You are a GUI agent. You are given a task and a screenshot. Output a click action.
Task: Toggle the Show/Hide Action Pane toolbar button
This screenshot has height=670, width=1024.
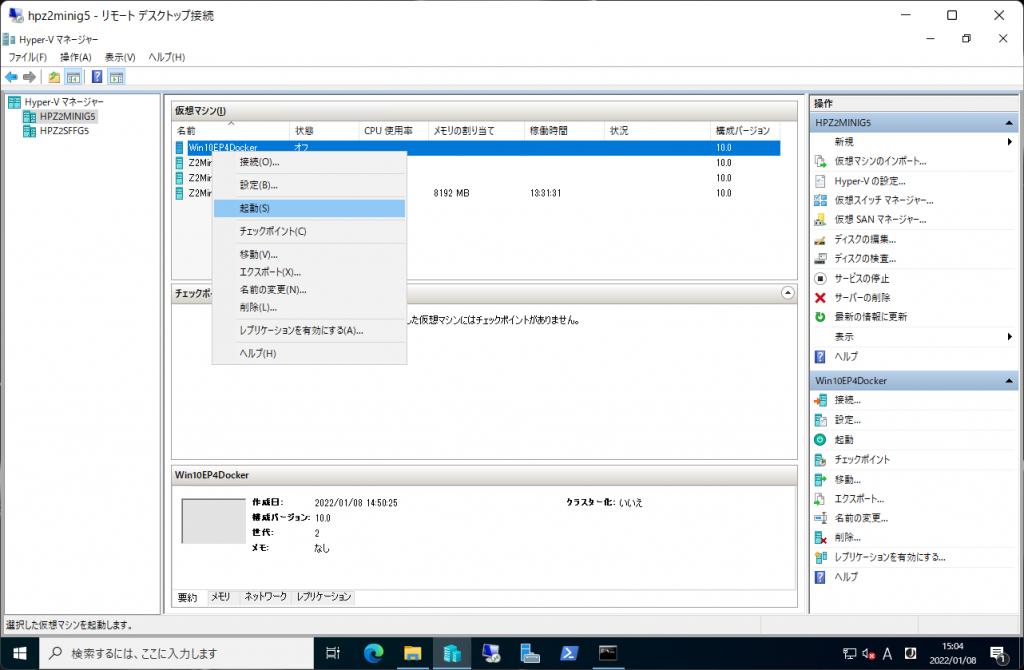[x=117, y=77]
